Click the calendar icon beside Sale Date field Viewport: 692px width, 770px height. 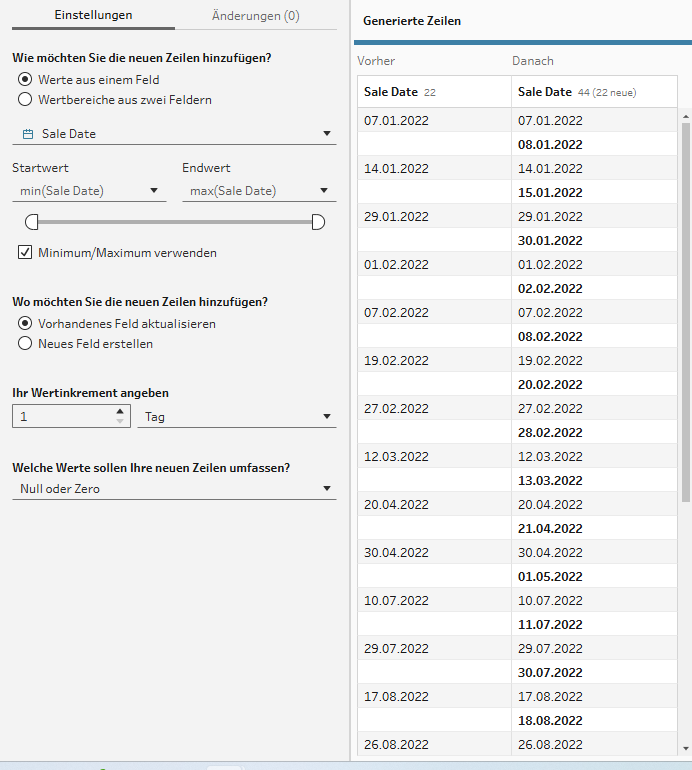point(27,134)
